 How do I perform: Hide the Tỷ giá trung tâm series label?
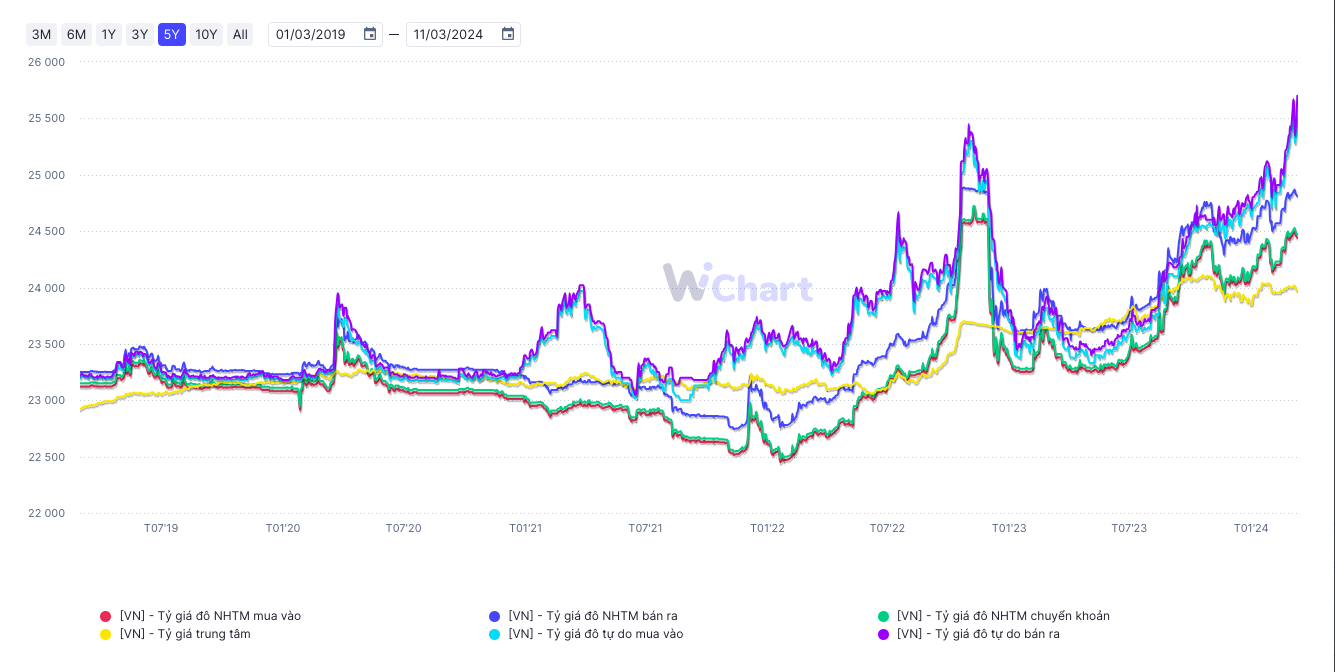click(x=185, y=634)
